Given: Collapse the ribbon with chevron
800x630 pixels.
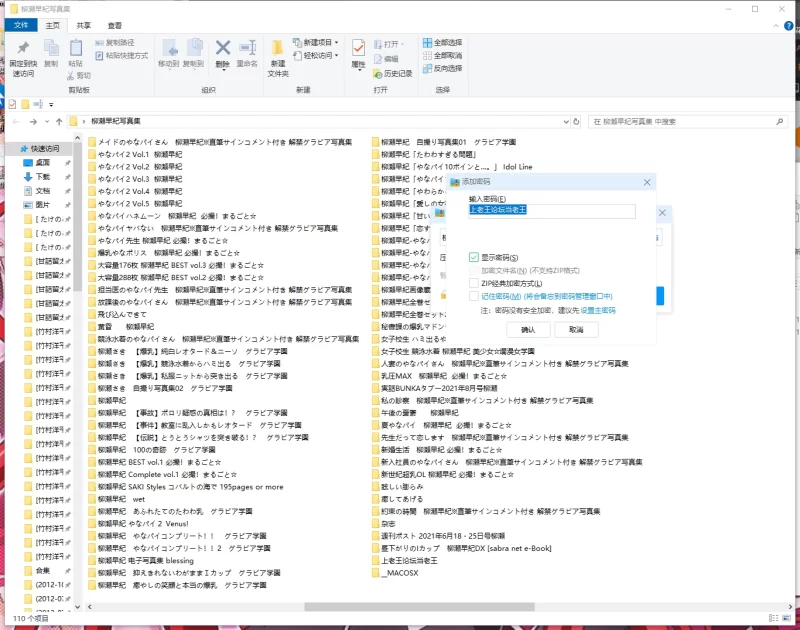Looking at the screenshot, I should pyautogui.click(x=776, y=25).
